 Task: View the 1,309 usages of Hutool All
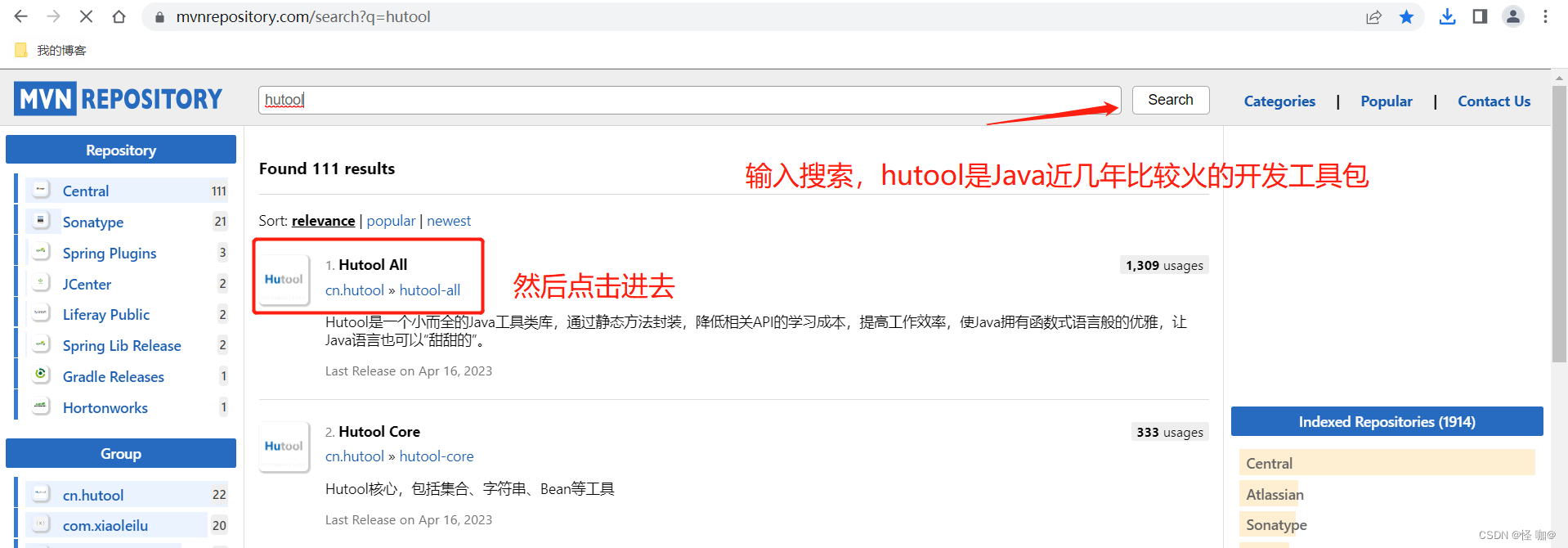tap(1164, 265)
